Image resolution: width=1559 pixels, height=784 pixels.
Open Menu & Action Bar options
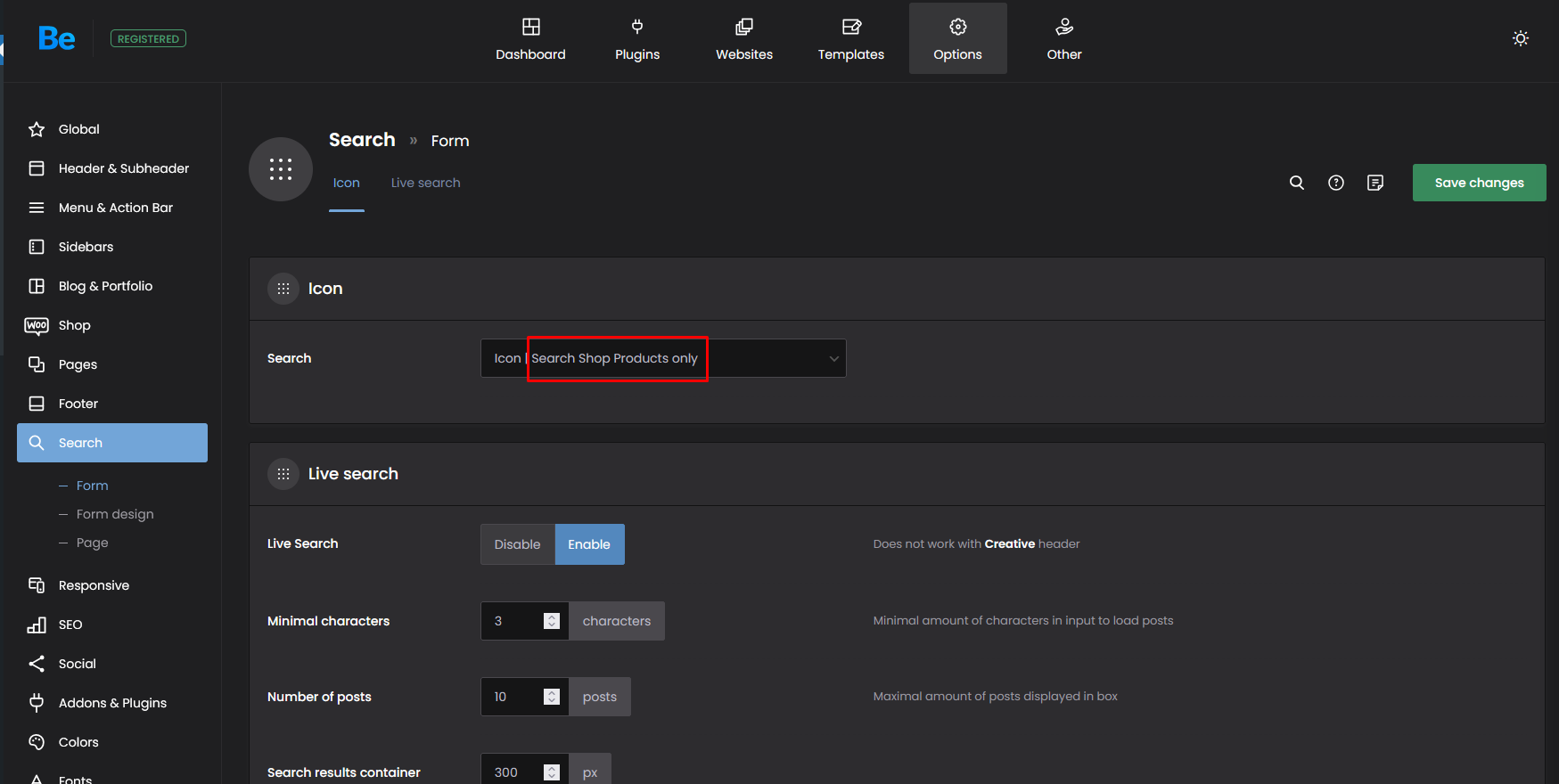coord(112,208)
